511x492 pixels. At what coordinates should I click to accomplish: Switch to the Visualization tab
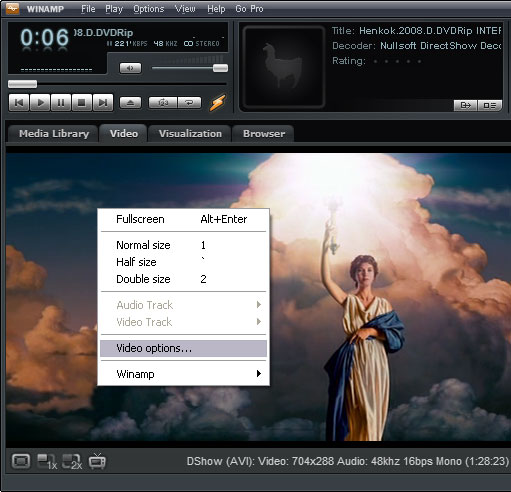(190, 134)
